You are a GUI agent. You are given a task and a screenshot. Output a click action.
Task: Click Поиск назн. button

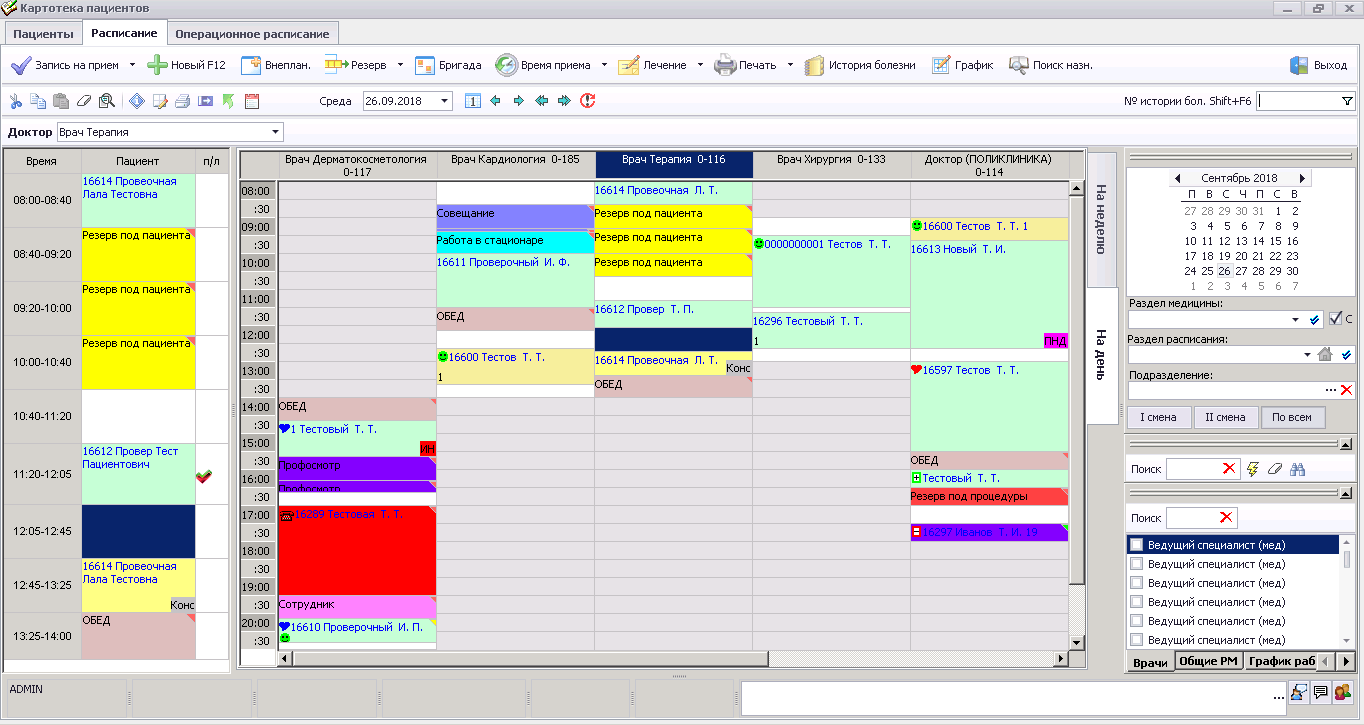pyautogui.click(x=1050, y=65)
